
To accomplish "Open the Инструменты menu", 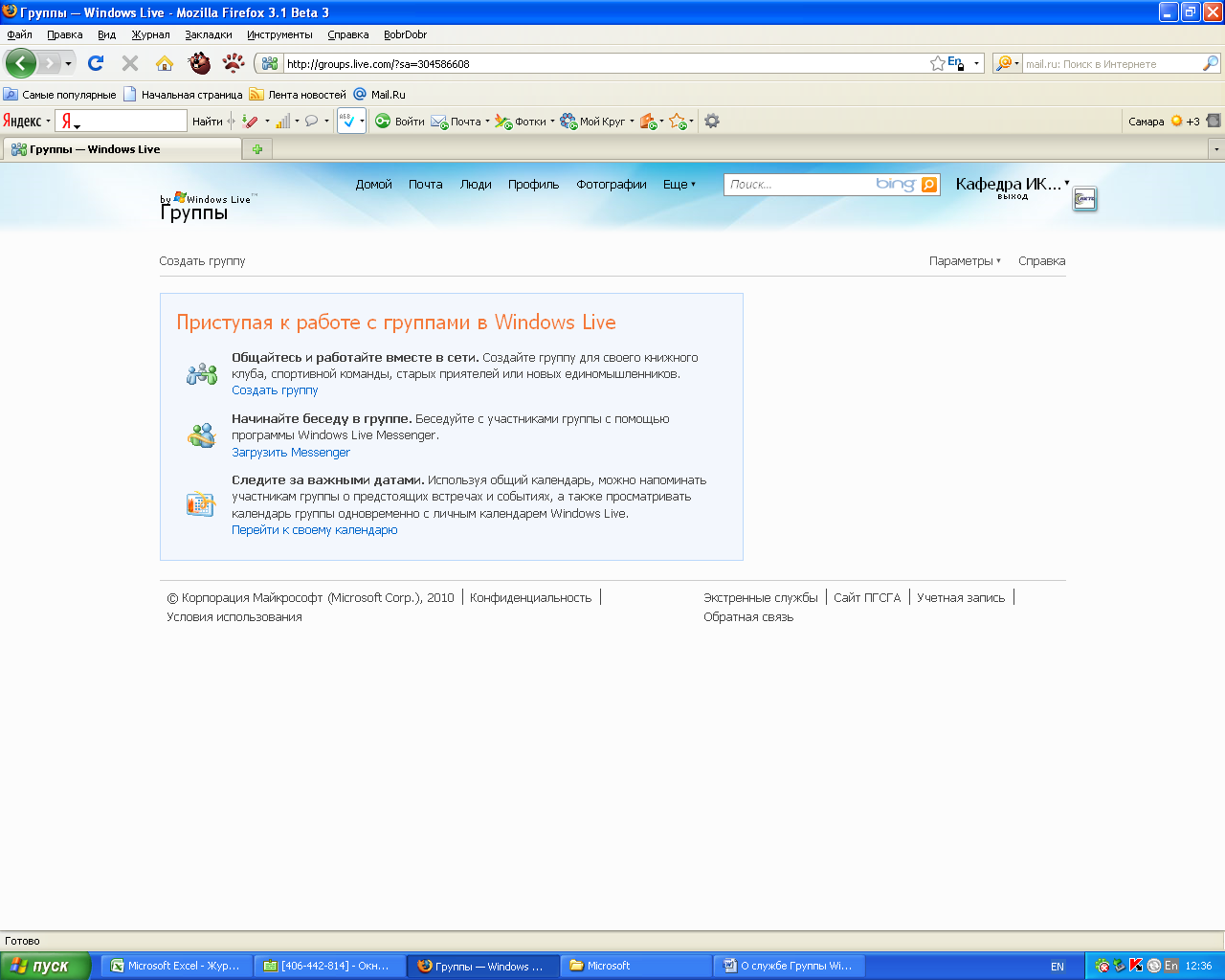I will click(279, 34).
